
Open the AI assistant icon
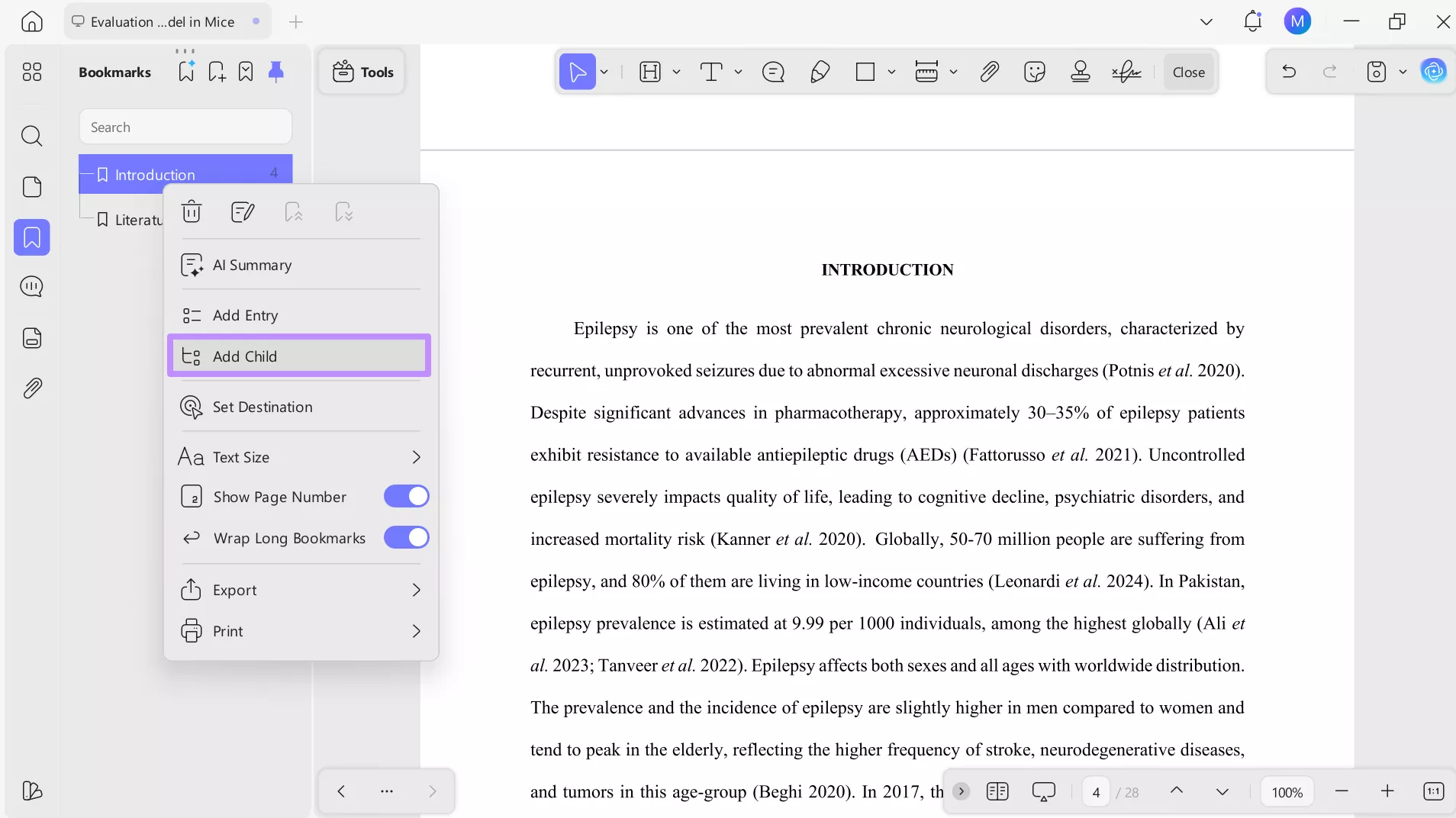pyautogui.click(x=1434, y=72)
